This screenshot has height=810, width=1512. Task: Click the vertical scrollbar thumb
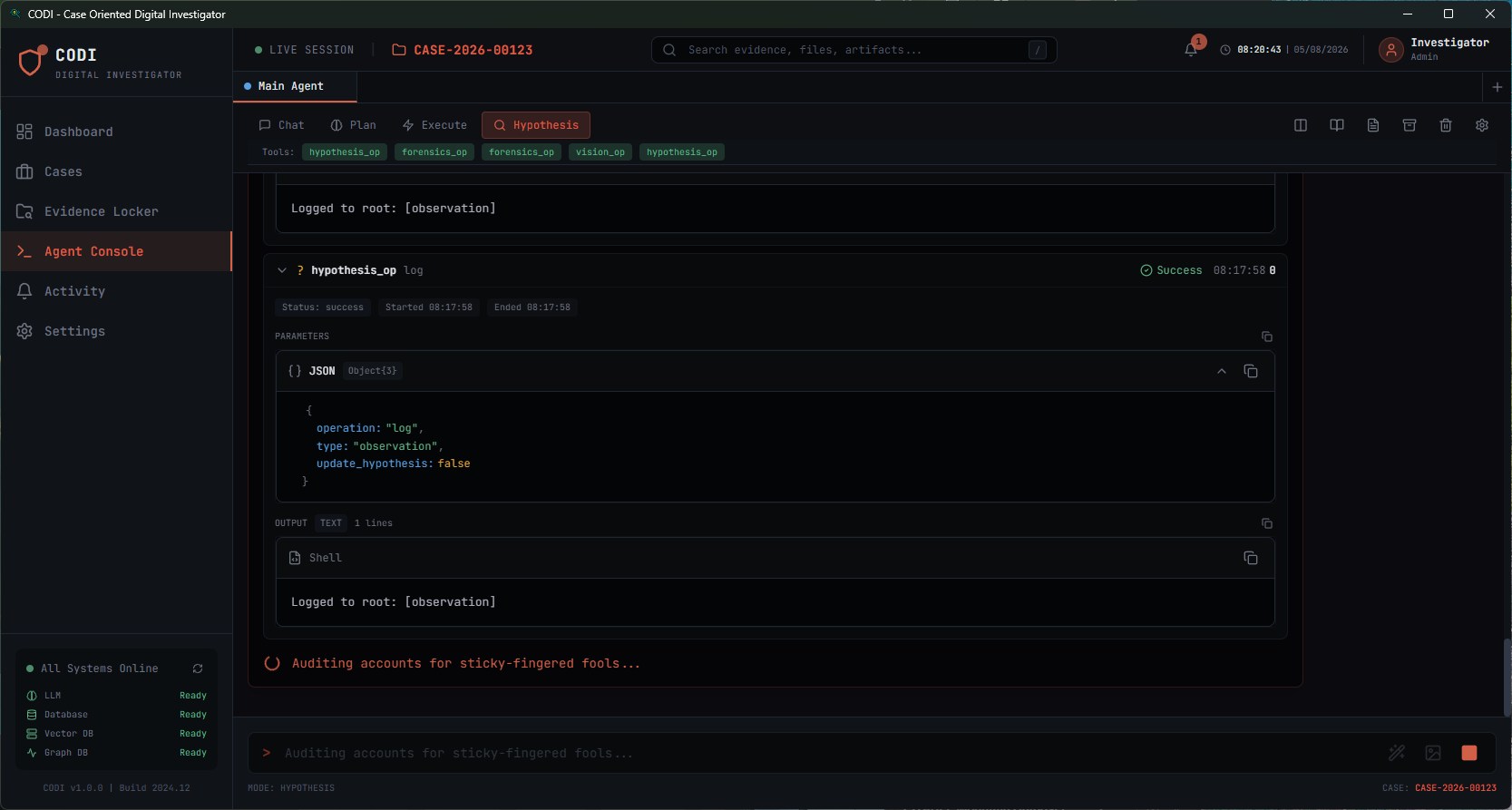click(1507, 677)
